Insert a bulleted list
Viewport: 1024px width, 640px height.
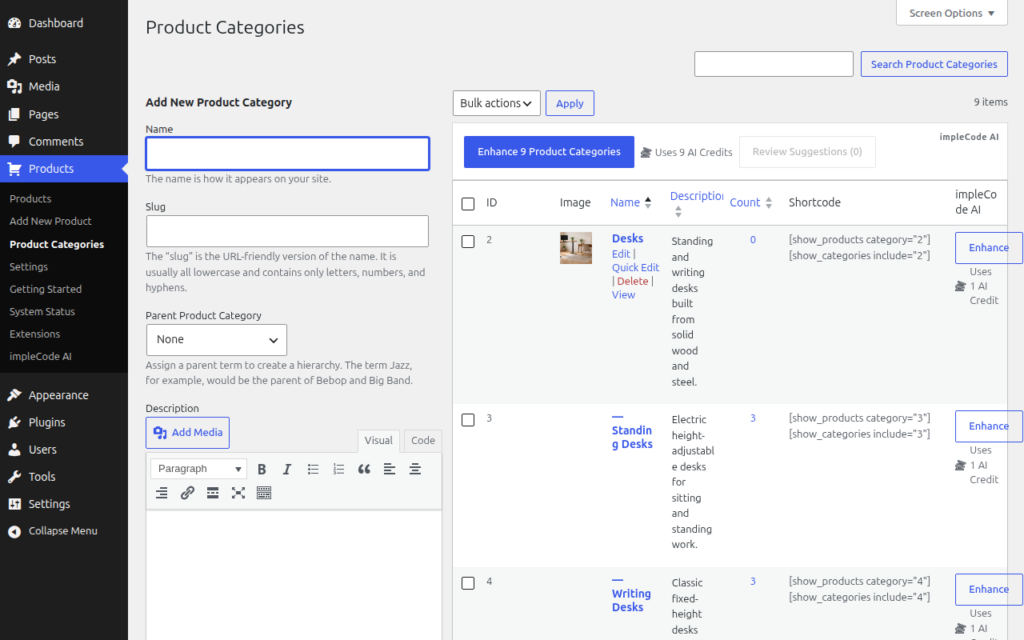pos(313,469)
